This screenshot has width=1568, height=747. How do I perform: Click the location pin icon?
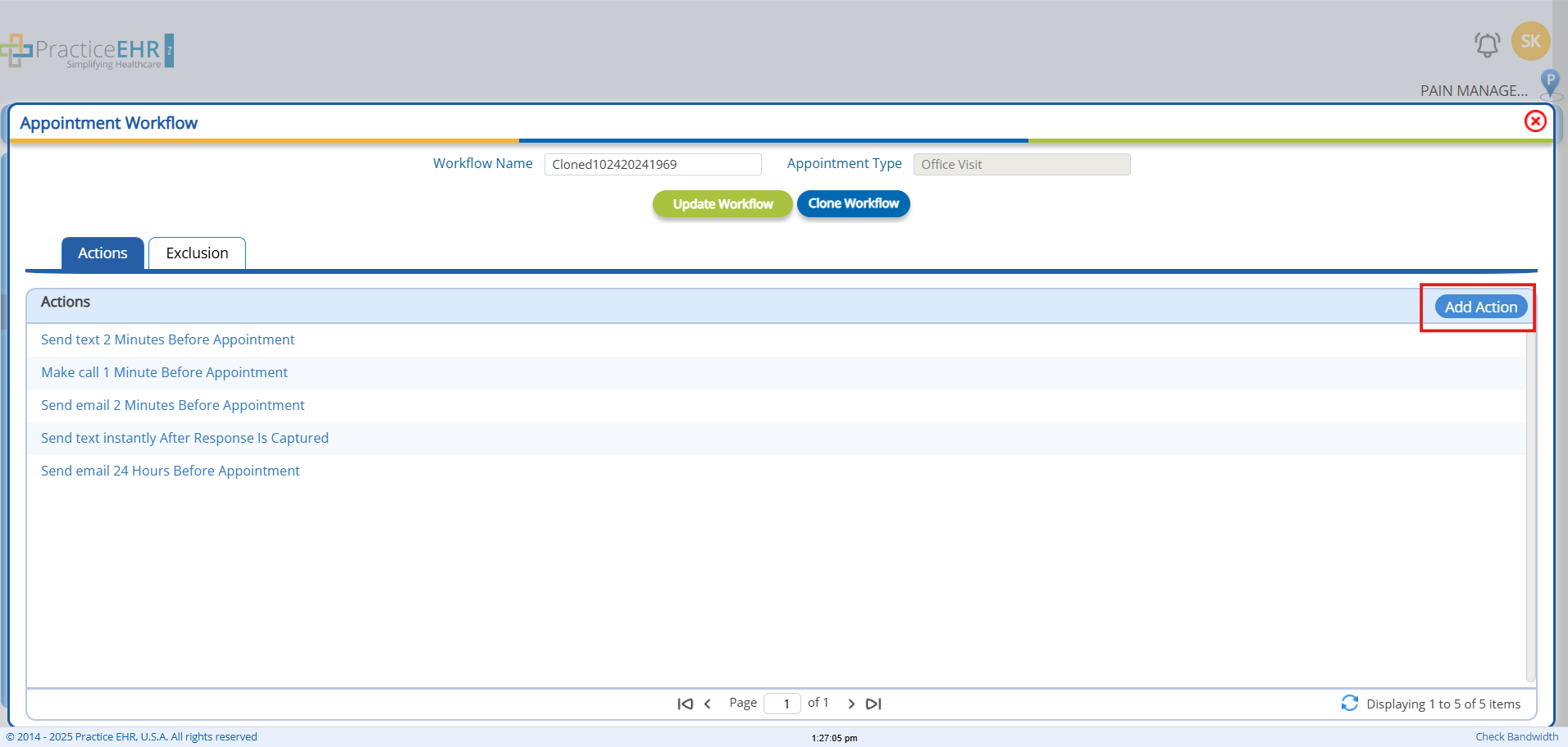pyautogui.click(x=1549, y=83)
